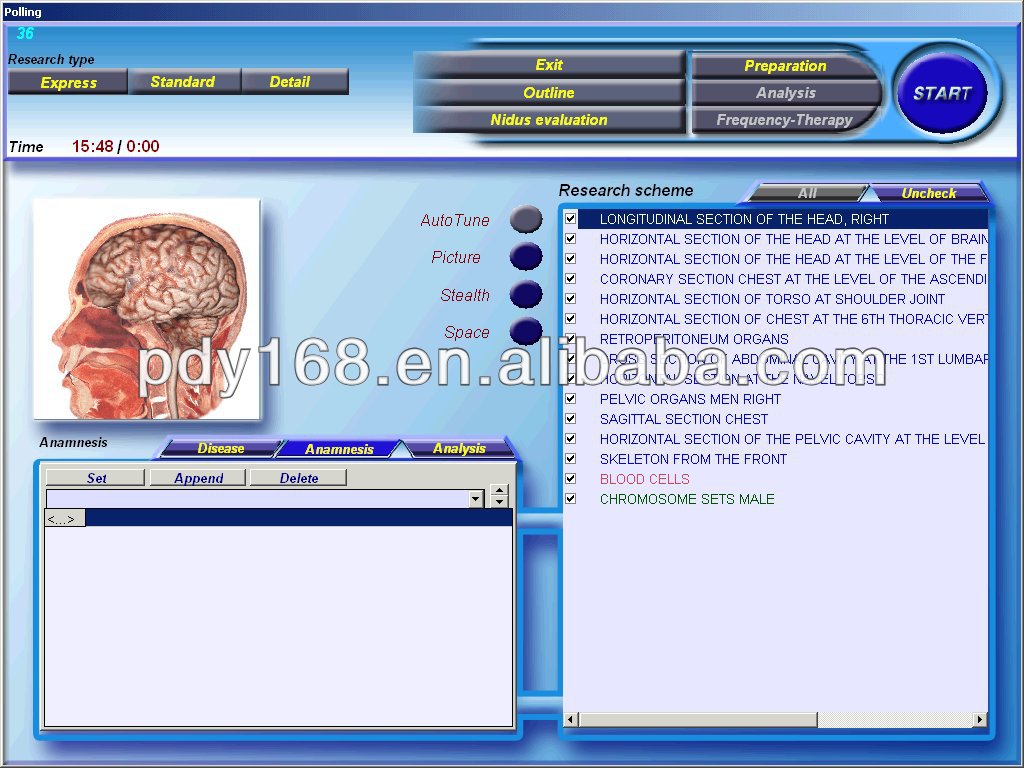
Task: Click the Append button
Action: 199,478
